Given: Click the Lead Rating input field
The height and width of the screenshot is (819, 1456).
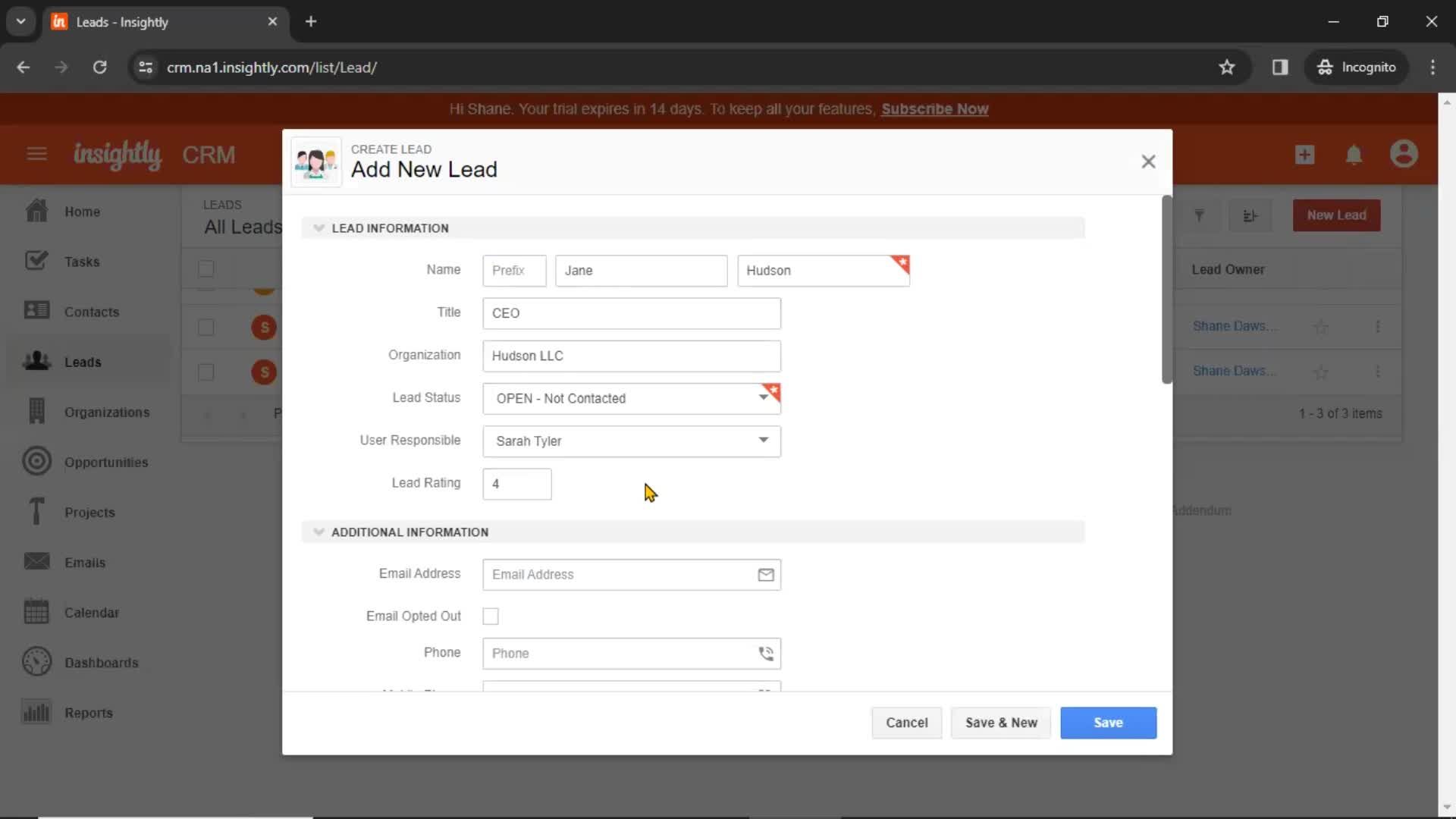Looking at the screenshot, I should (516, 483).
